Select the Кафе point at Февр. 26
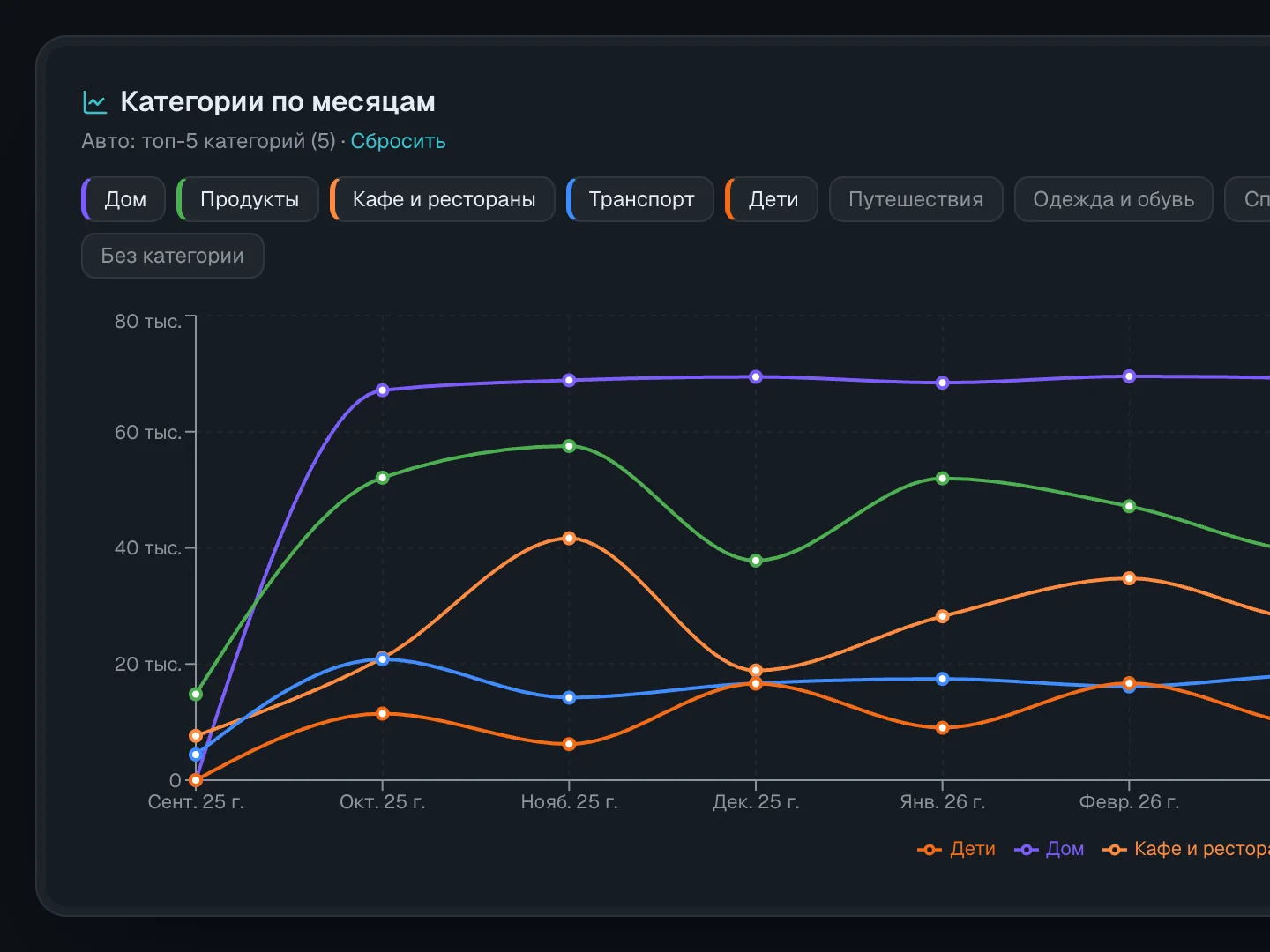This screenshot has height=952, width=1270. coord(1129,579)
